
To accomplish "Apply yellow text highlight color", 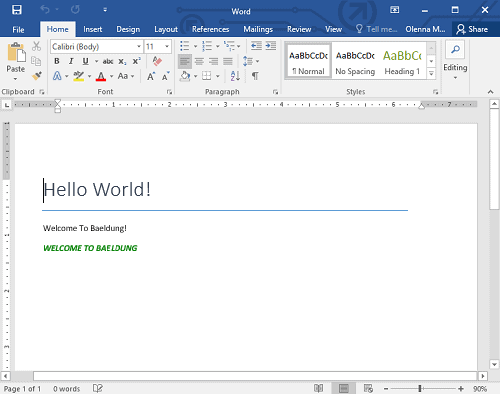I will pos(79,76).
